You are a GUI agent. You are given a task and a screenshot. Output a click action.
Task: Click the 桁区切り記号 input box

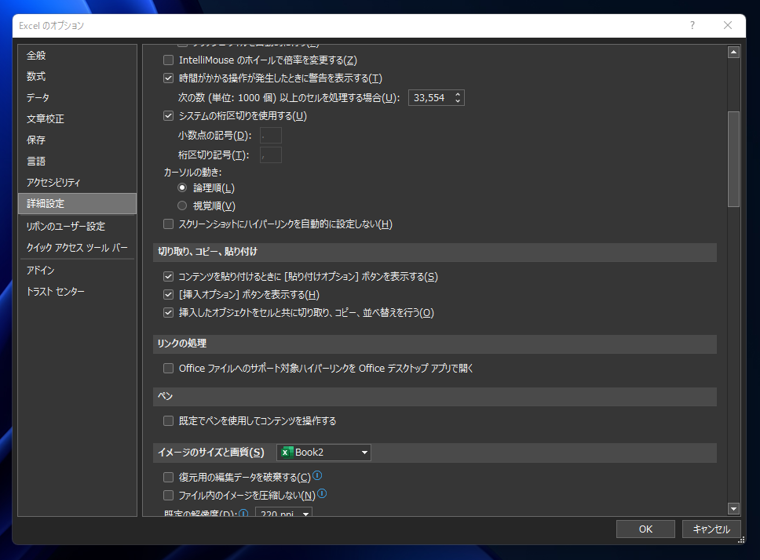click(x=270, y=155)
